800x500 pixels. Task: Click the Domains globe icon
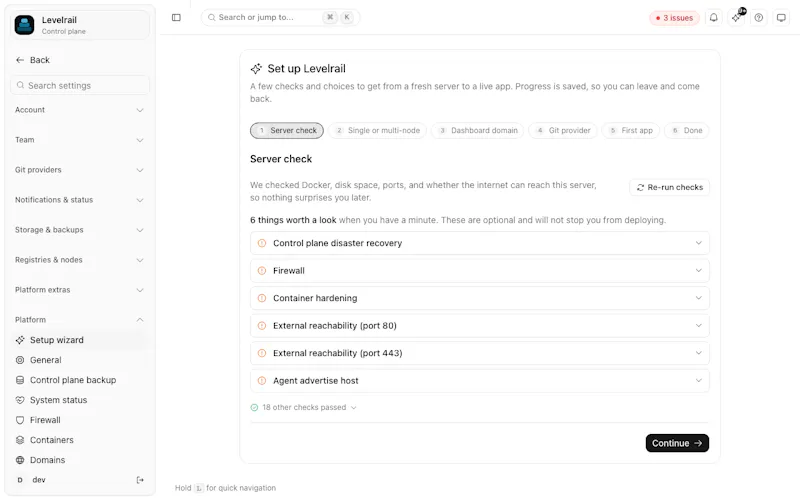click(20, 460)
